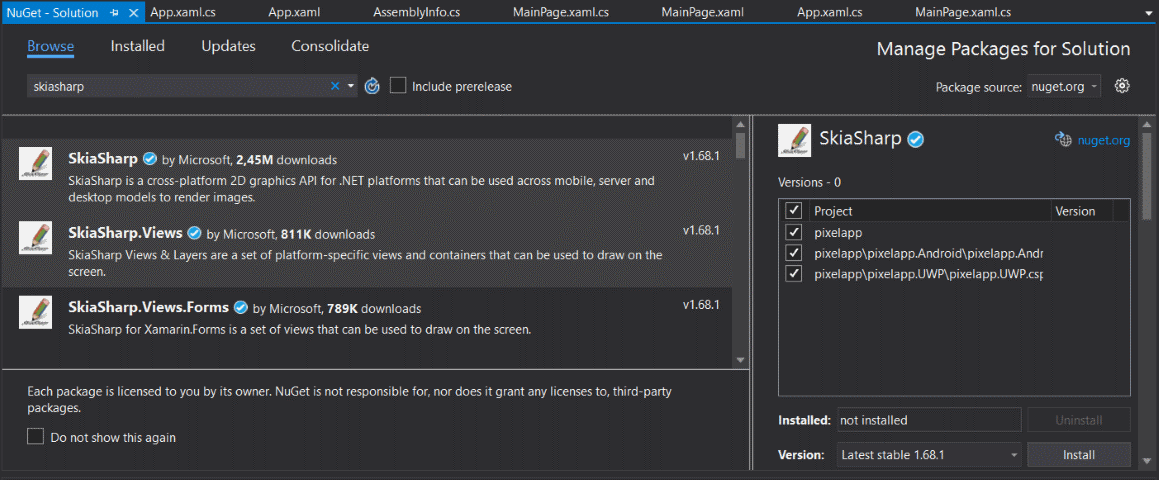1159x480 pixels.
Task: Switch to the Installed tab
Action: 137,46
